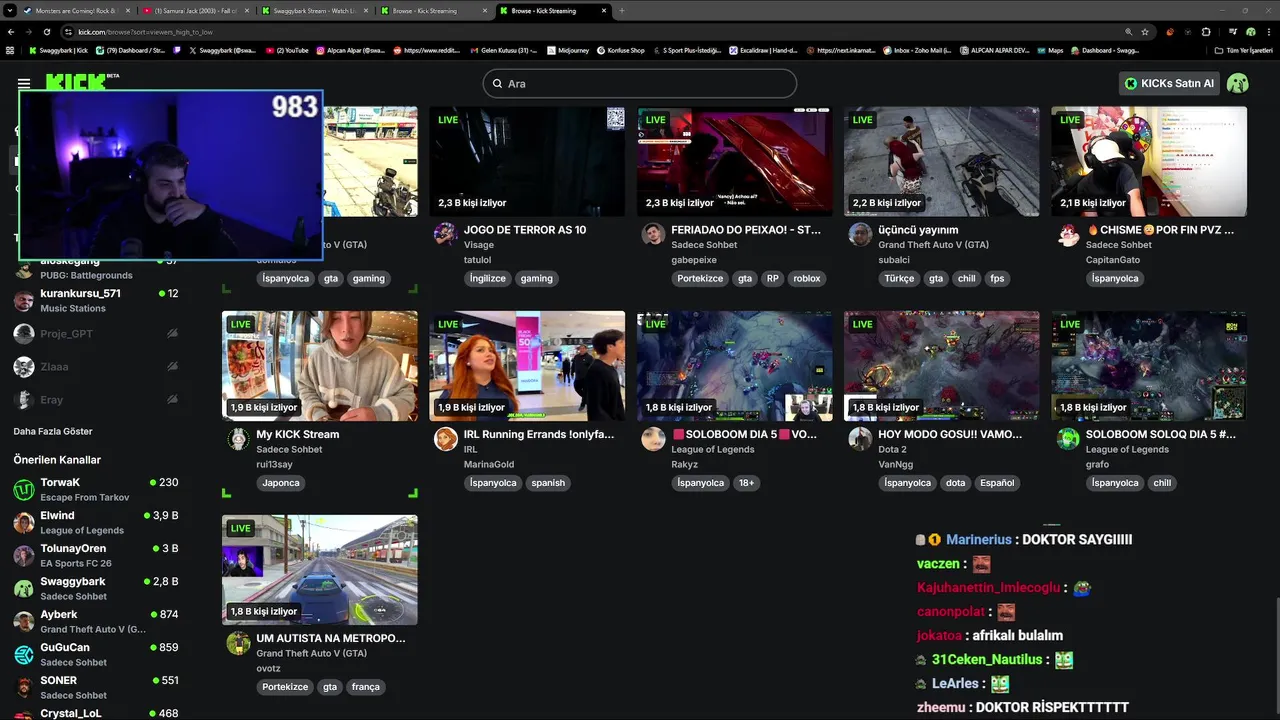The width and height of the screenshot is (1280, 720).
Task: Select the 18+ tag under Rakyz stream
Action: click(x=746, y=483)
